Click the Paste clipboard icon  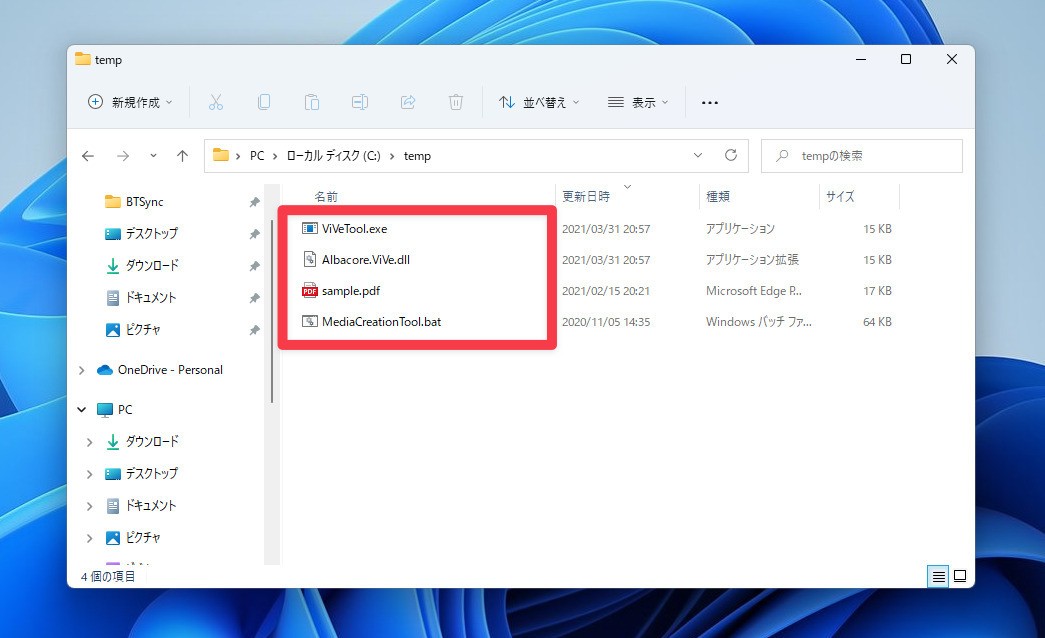[312, 102]
